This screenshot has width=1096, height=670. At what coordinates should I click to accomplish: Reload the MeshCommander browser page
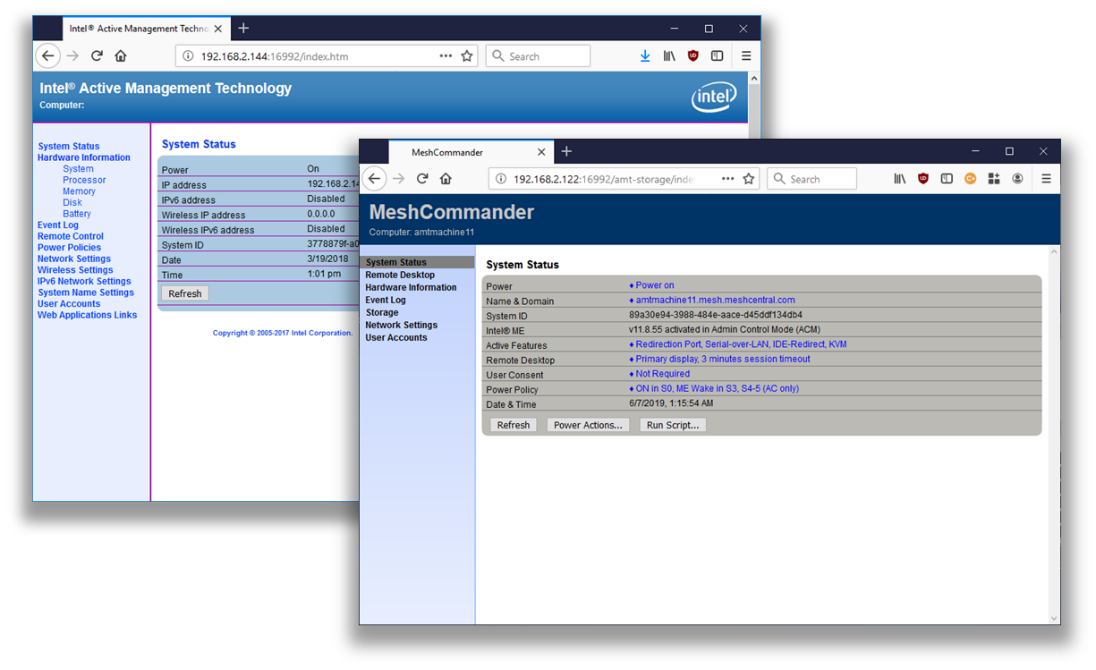pos(422,179)
